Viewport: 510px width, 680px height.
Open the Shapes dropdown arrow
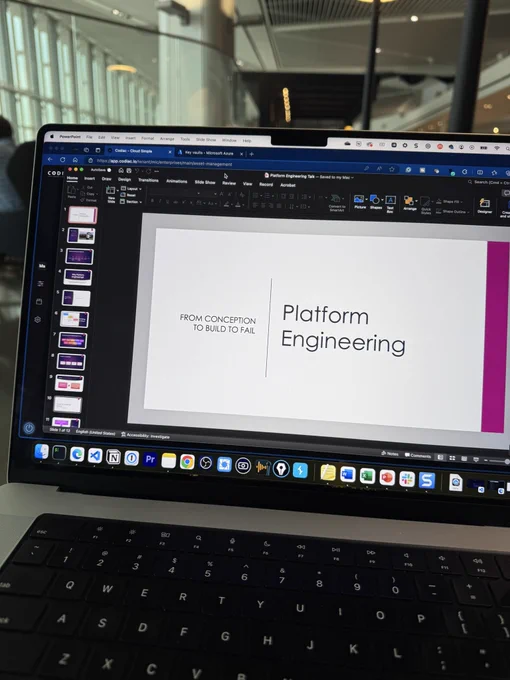coord(382,200)
